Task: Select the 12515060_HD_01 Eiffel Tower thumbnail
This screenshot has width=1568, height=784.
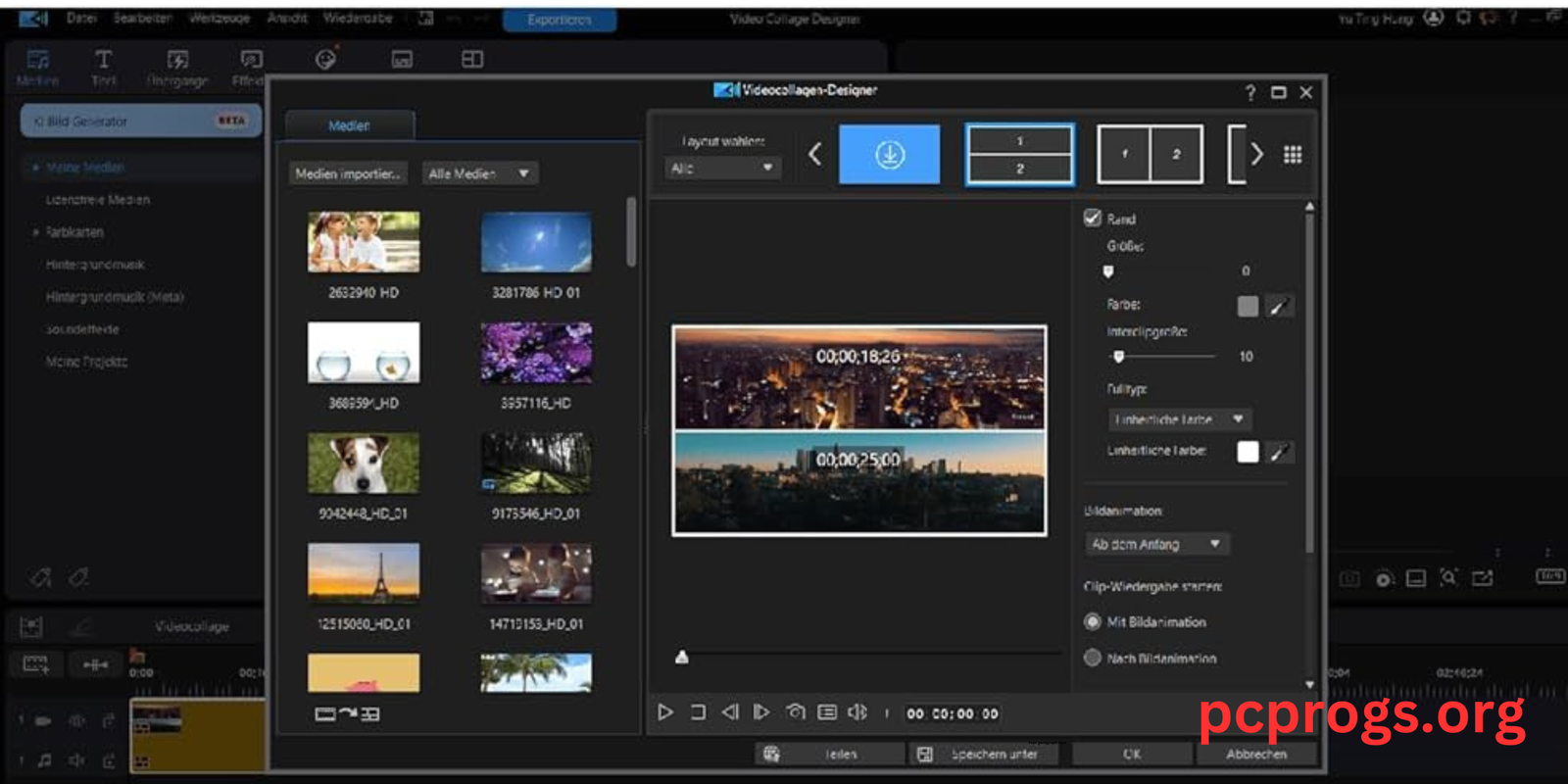Action: point(364,573)
